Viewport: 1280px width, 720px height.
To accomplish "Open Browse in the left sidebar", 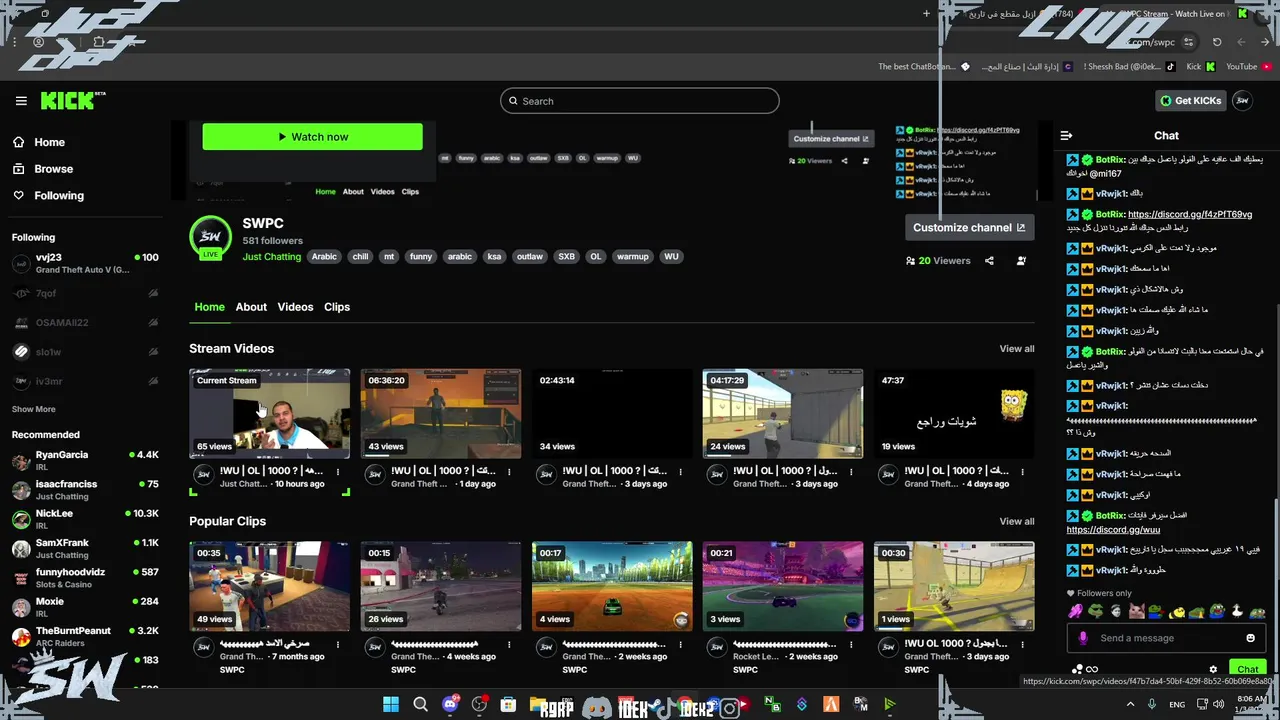I will 44,169.
